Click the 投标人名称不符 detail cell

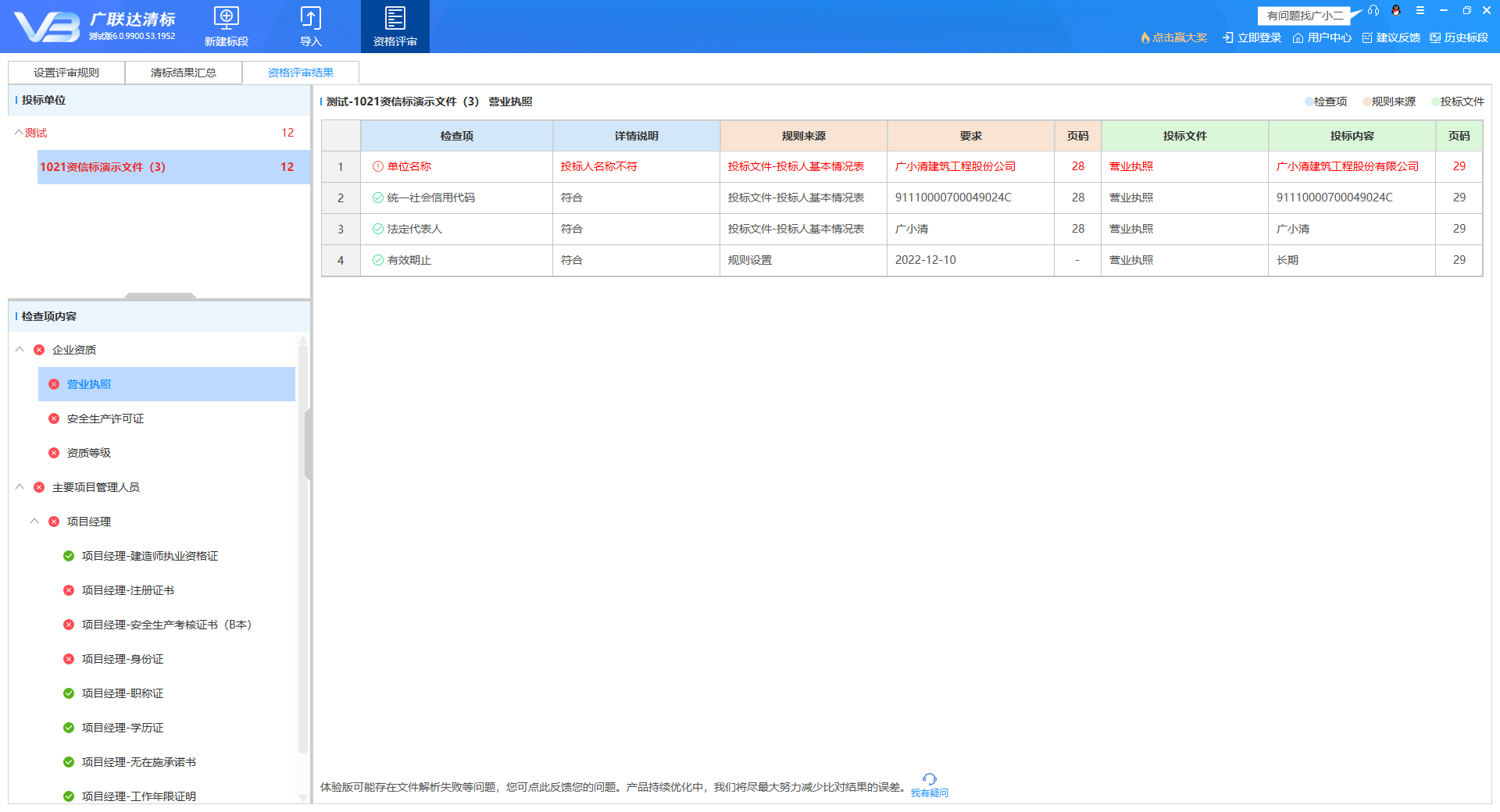click(x=637, y=166)
